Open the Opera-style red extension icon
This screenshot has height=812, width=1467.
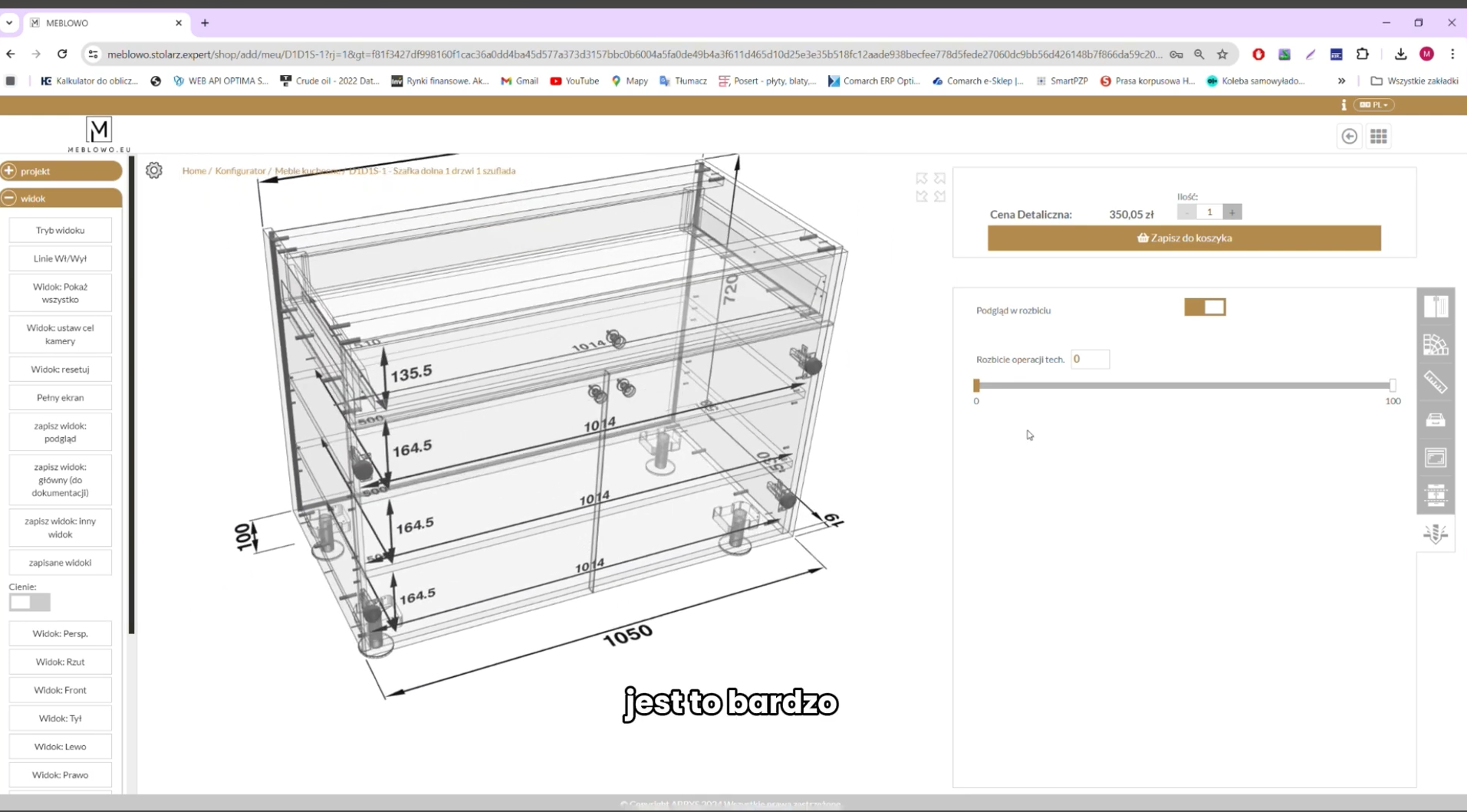(1258, 54)
